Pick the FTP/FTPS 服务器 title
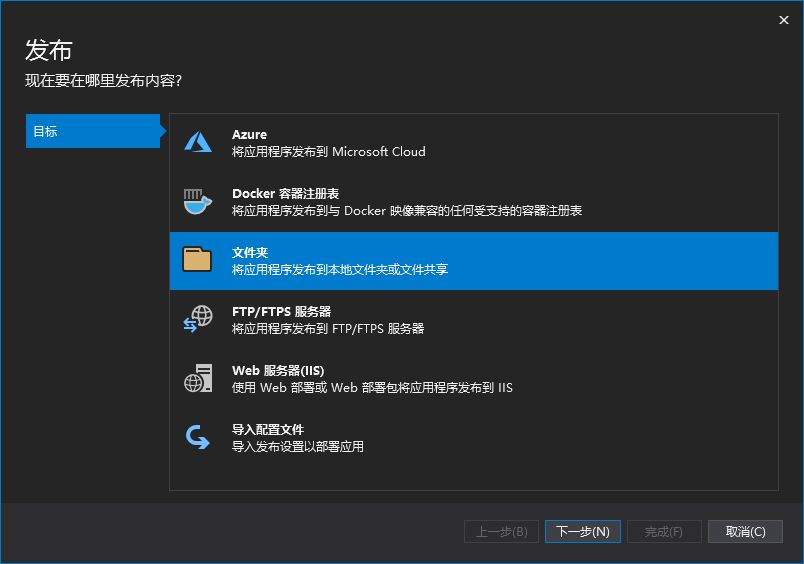Viewport: 804px width, 564px height. point(282,311)
